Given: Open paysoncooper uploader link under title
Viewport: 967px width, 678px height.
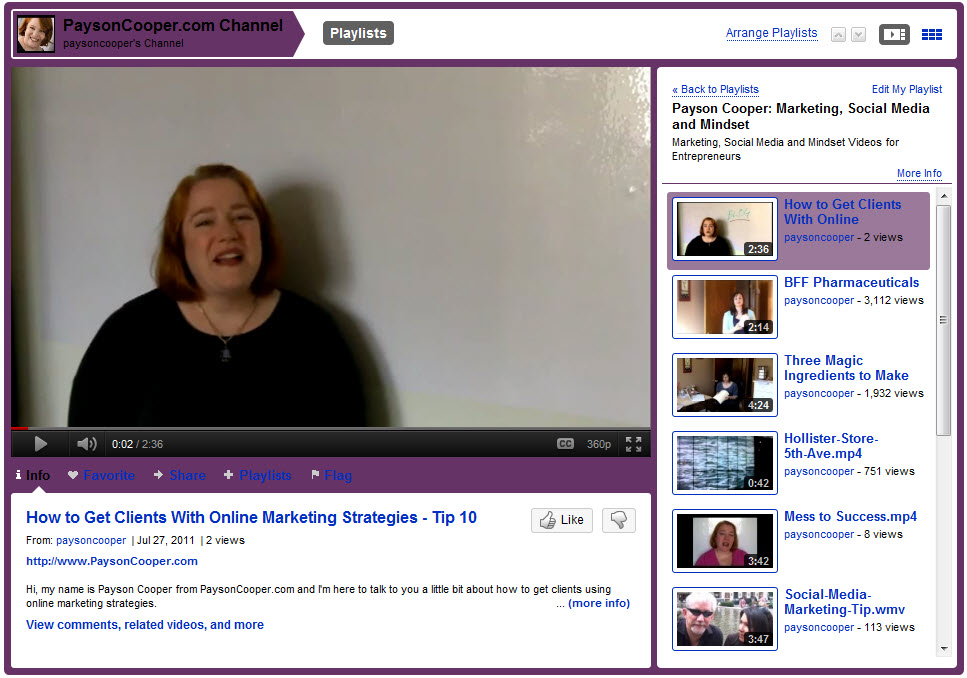Looking at the screenshot, I should [91, 540].
